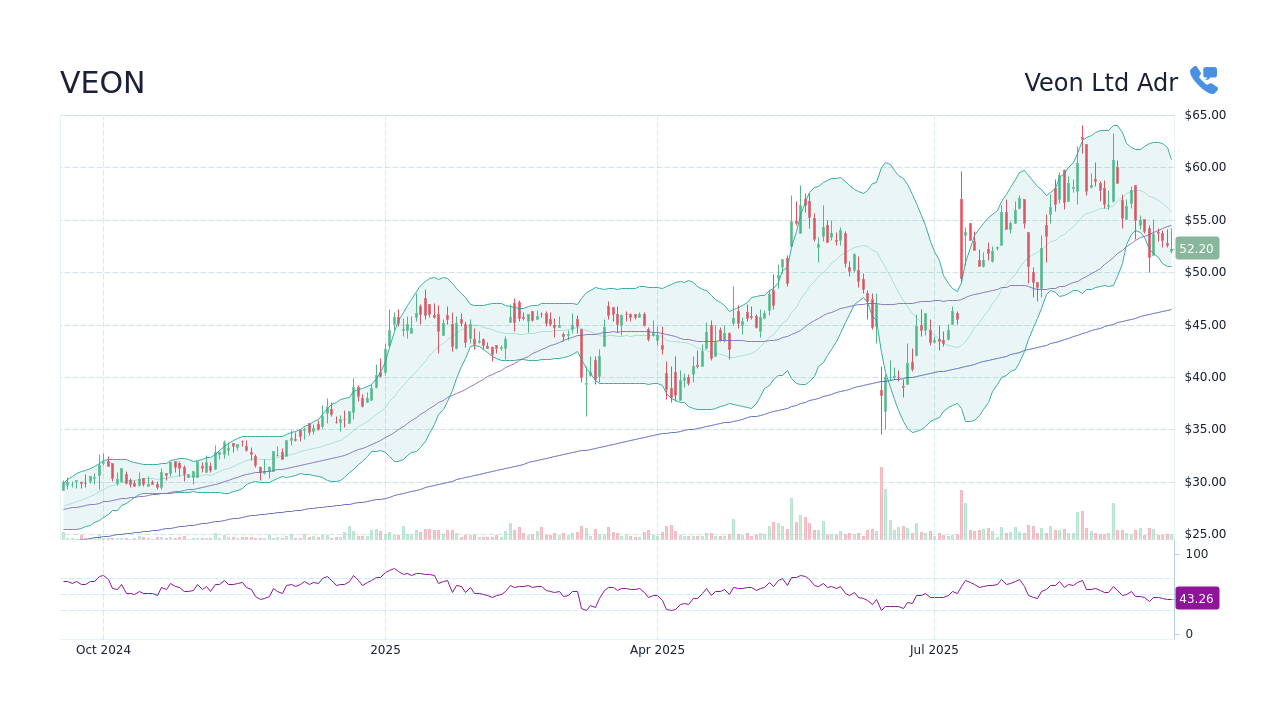Image resolution: width=1280 pixels, height=720 pixels.
Task: Click the Apr 2025 date axis label
Action: click(x=658, y=649)
